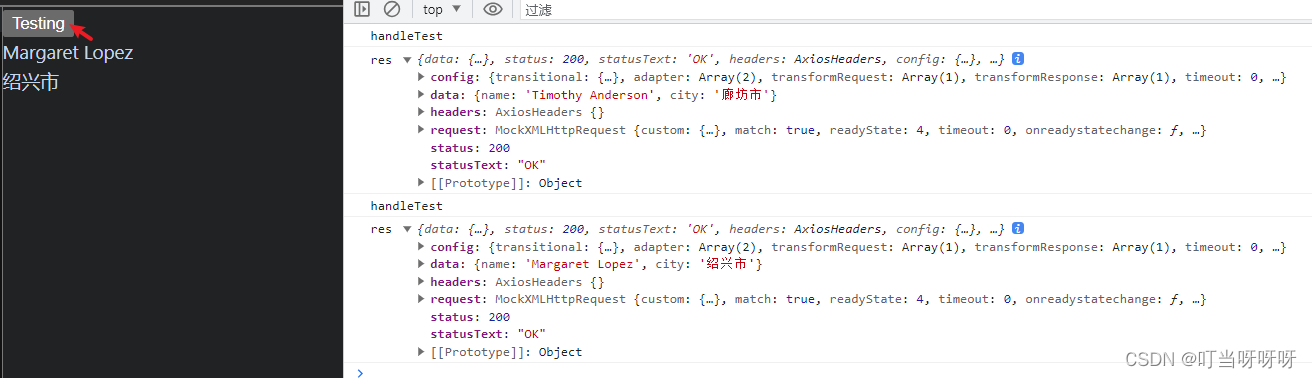Screen dimensions: 1312x378
Task: Click the Testing button
Action: click(x=38, y=23)
